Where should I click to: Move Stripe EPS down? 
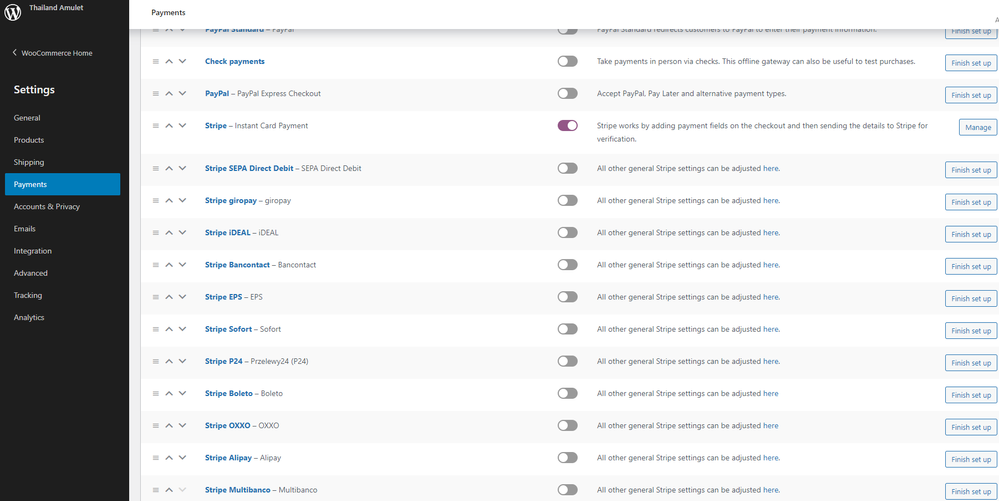(x=182, y=296)
